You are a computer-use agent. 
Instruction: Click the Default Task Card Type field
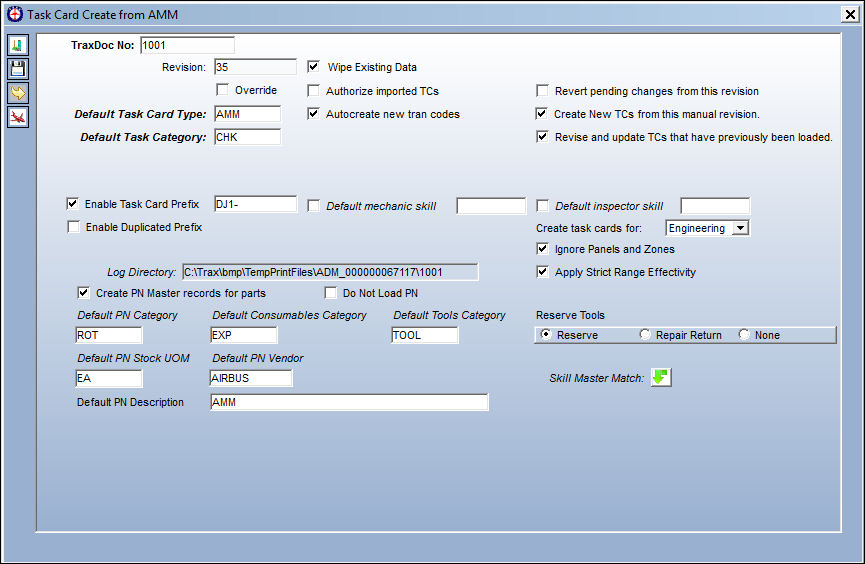click(247, 114)
